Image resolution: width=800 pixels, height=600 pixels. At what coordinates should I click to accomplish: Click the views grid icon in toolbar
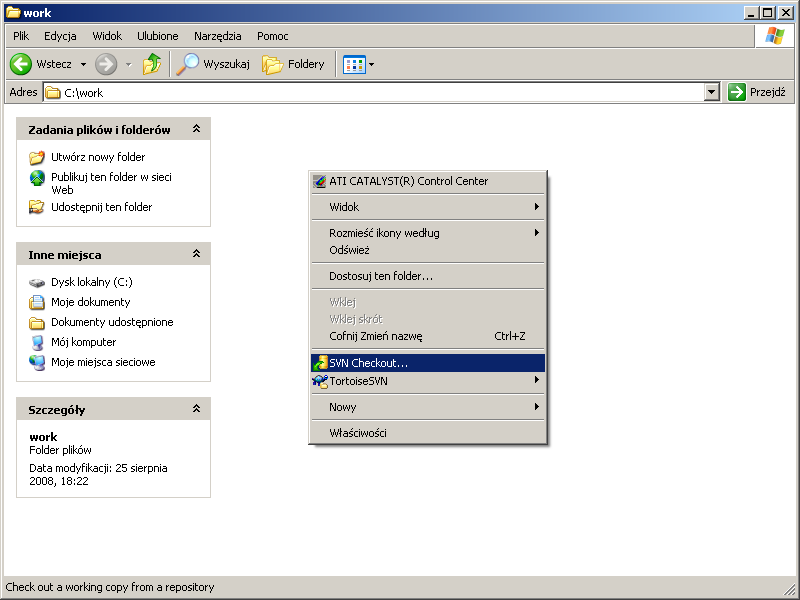tap(354, 64)
